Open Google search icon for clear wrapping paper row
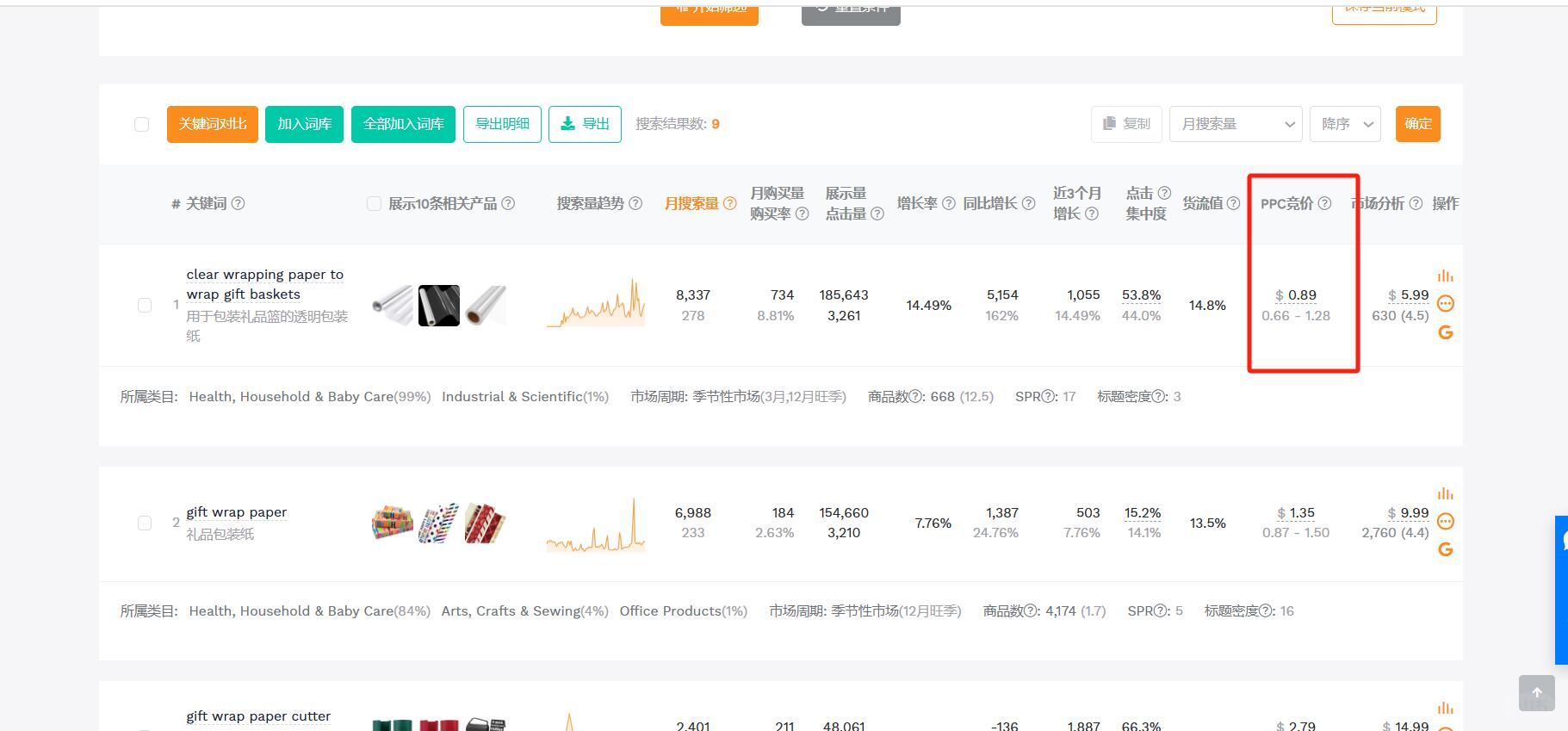The image size is (1568, 731). pyautogui.click(x=1446, y=332)
